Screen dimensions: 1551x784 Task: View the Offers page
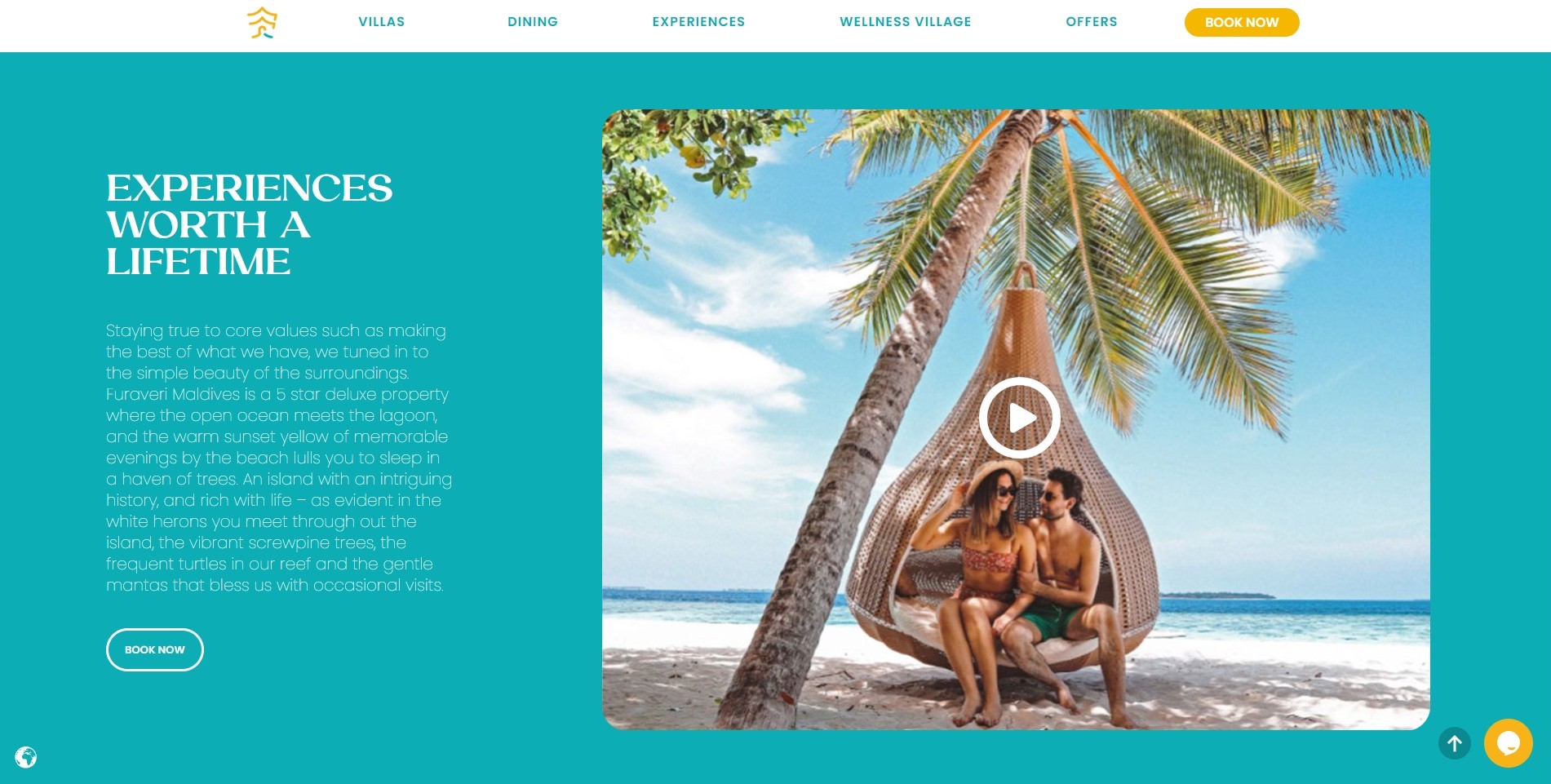[1092, 22]
